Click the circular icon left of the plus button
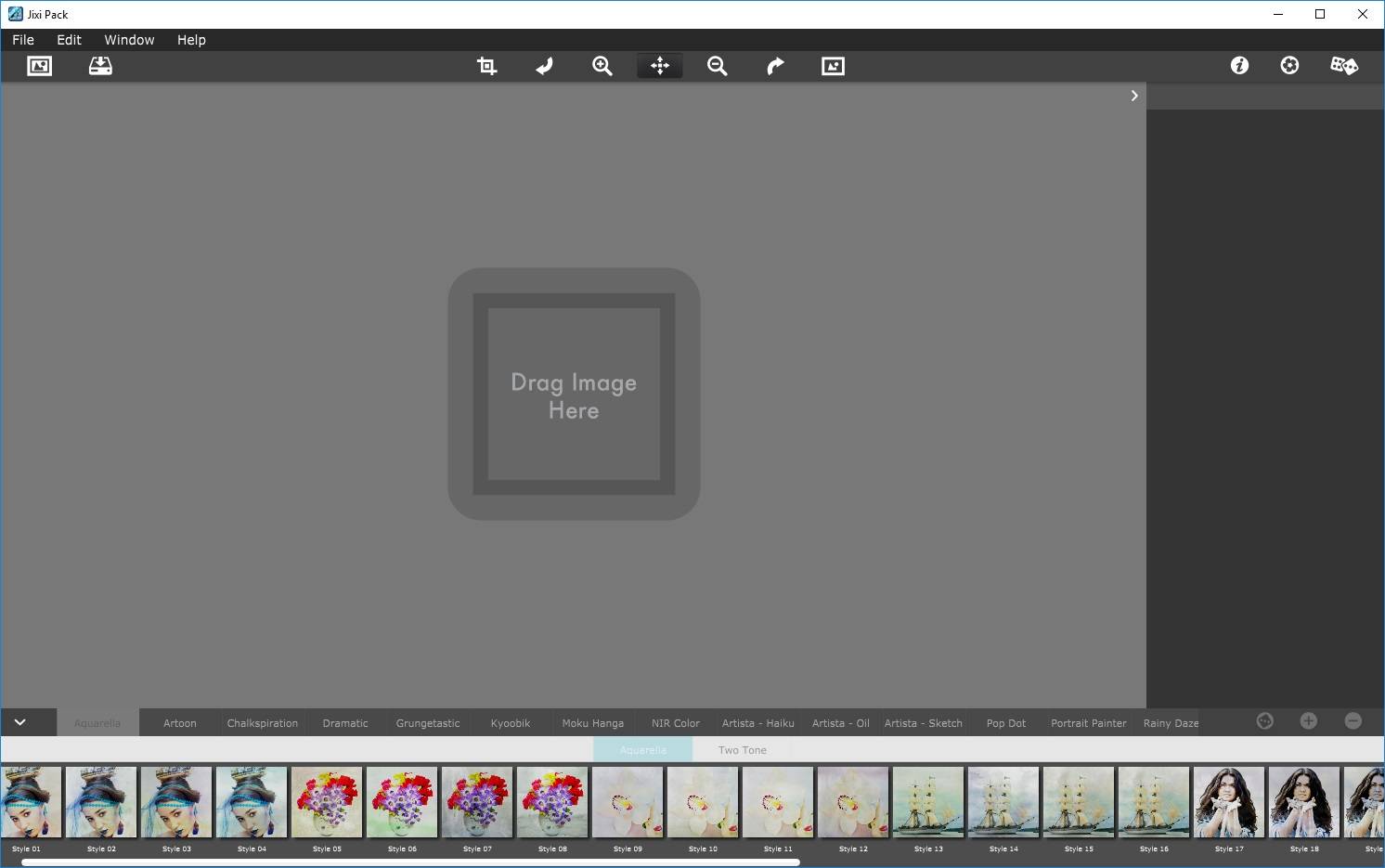Image resolution: width=1385 pixels, height=868 pixels. click(1264, 721)
